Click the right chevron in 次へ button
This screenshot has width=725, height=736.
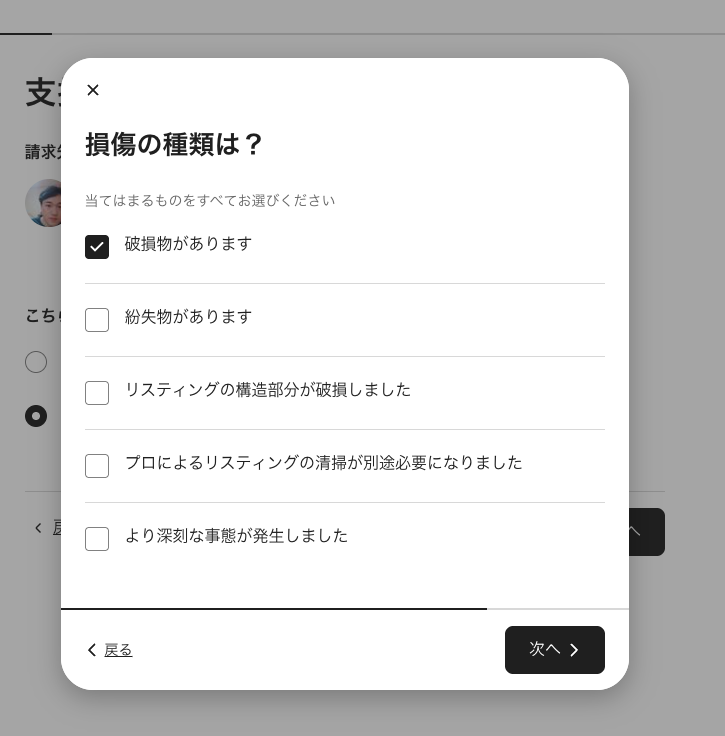574,650
